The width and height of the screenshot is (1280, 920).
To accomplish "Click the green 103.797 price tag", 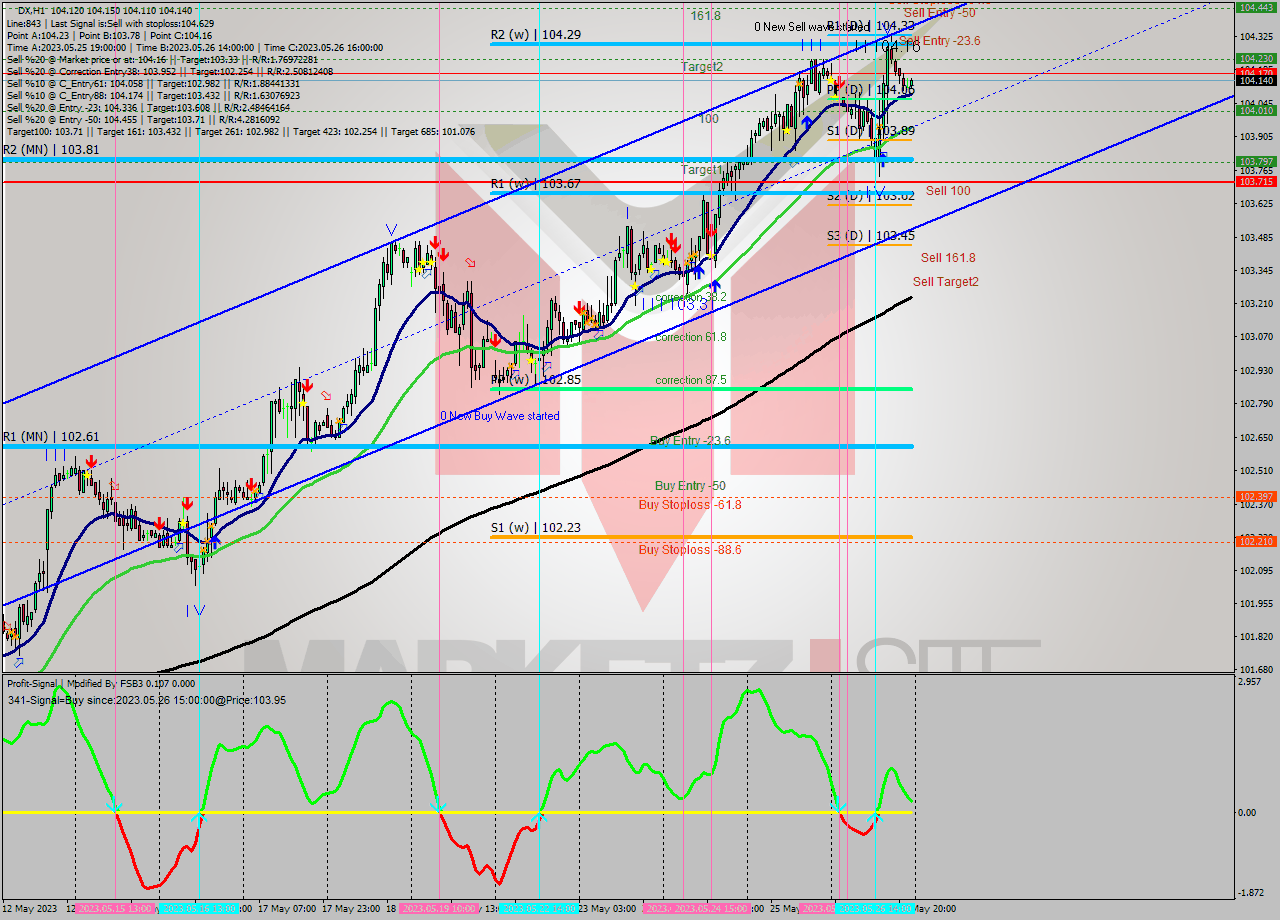I will (x=1256, y=161).
